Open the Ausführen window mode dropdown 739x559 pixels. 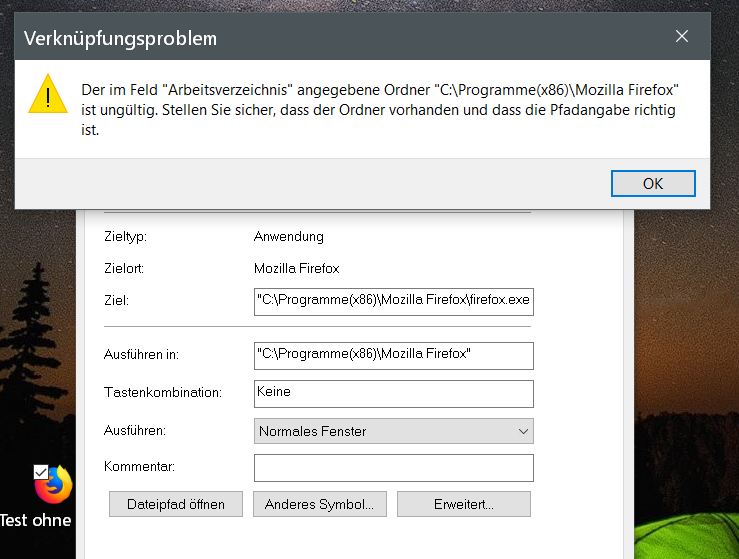(394, 431)
